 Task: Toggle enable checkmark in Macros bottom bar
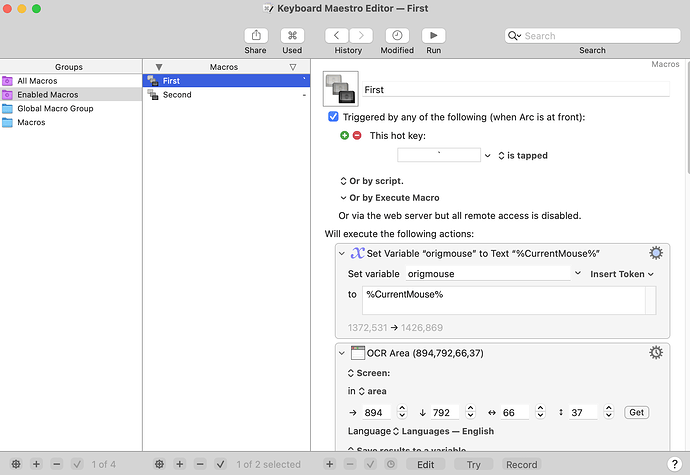[x=219, y=464]
